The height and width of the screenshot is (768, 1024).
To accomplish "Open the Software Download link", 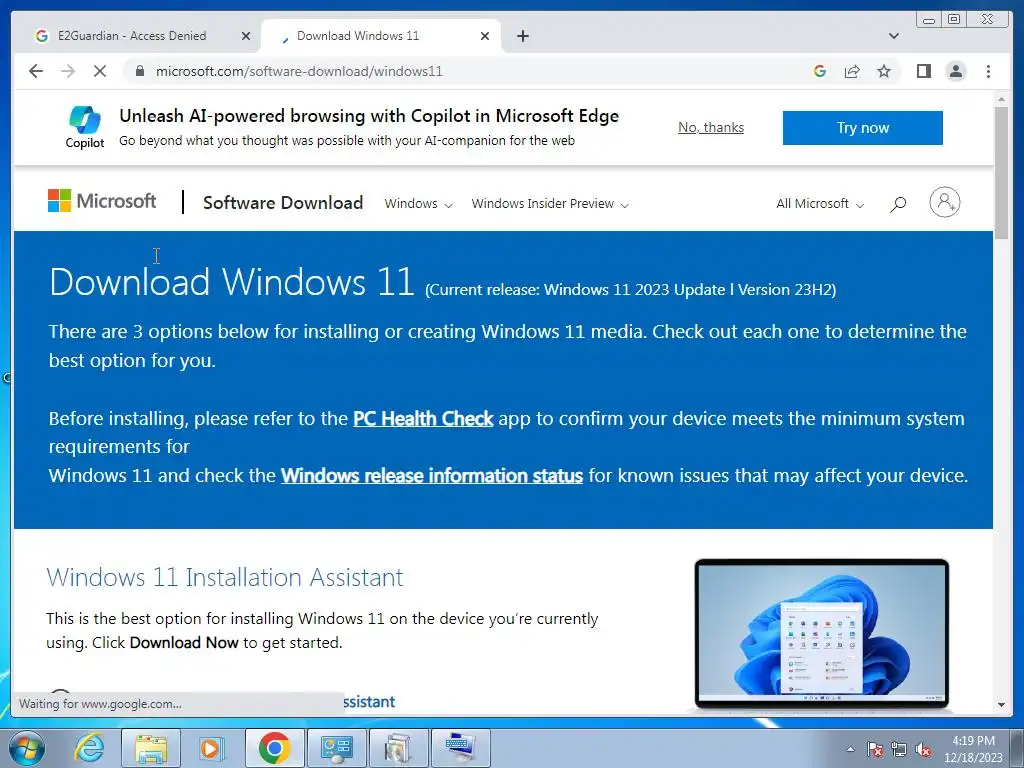I will [x=283, y=202].
